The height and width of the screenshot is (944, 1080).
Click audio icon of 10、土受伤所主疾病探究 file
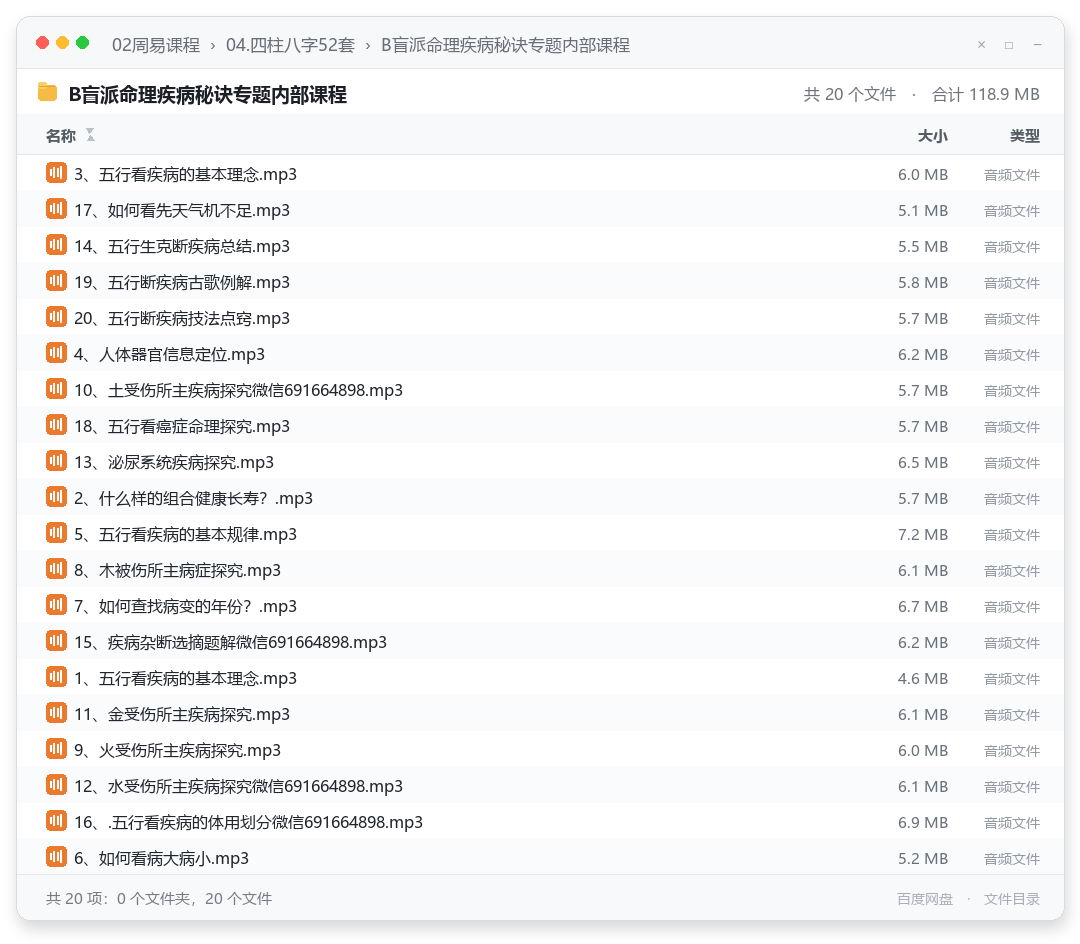click(x=56, y=389)
